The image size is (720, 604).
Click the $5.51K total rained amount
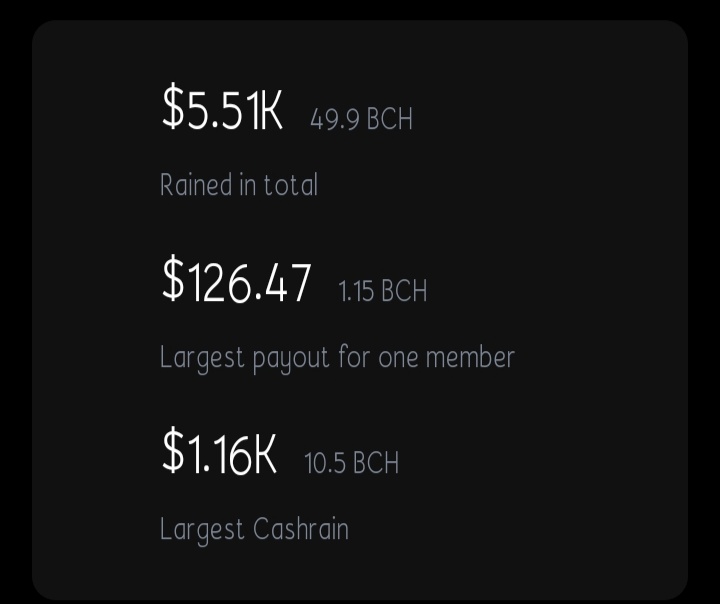point(222,107)
